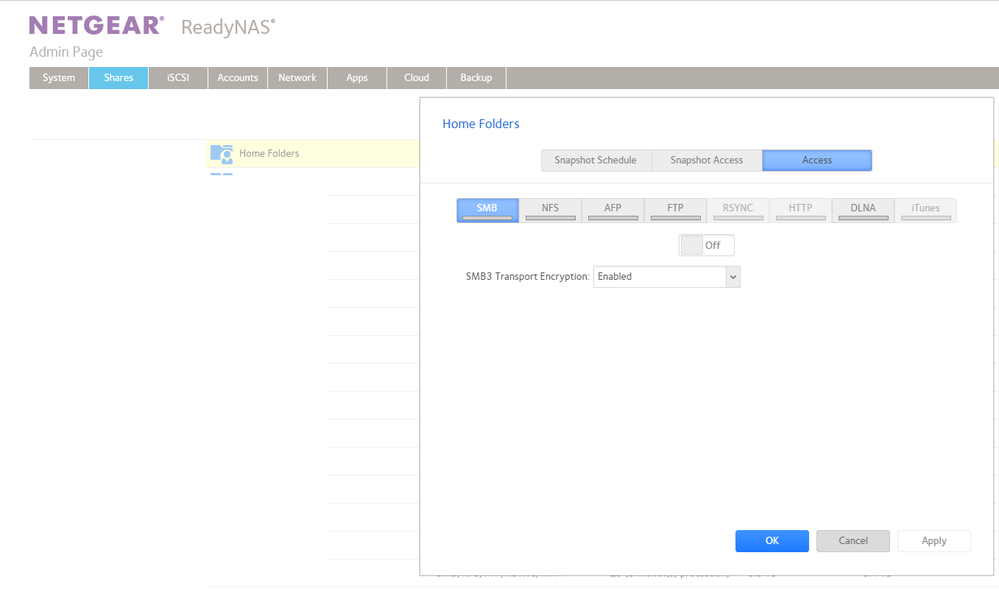999x589 pixels.
Task: Select the Home Folders row label
Action: [269, 154]
